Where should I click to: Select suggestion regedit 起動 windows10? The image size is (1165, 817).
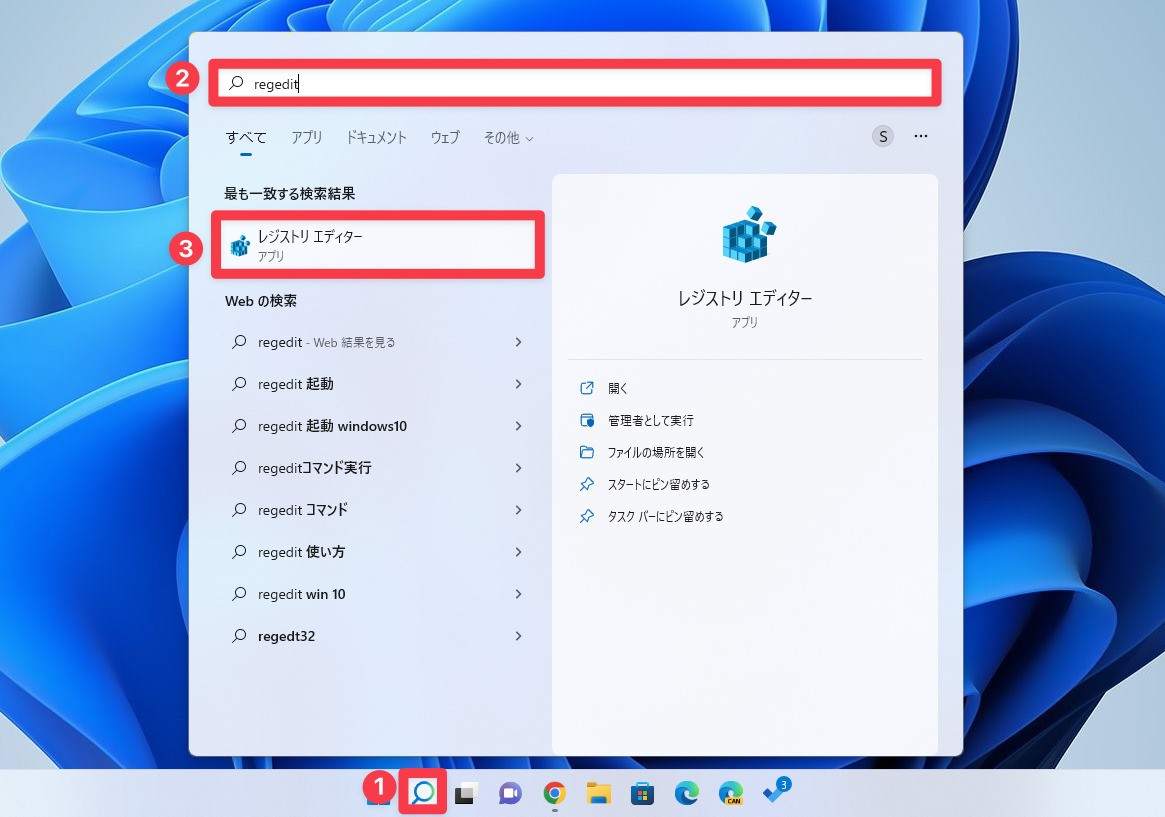click(377, 426)
